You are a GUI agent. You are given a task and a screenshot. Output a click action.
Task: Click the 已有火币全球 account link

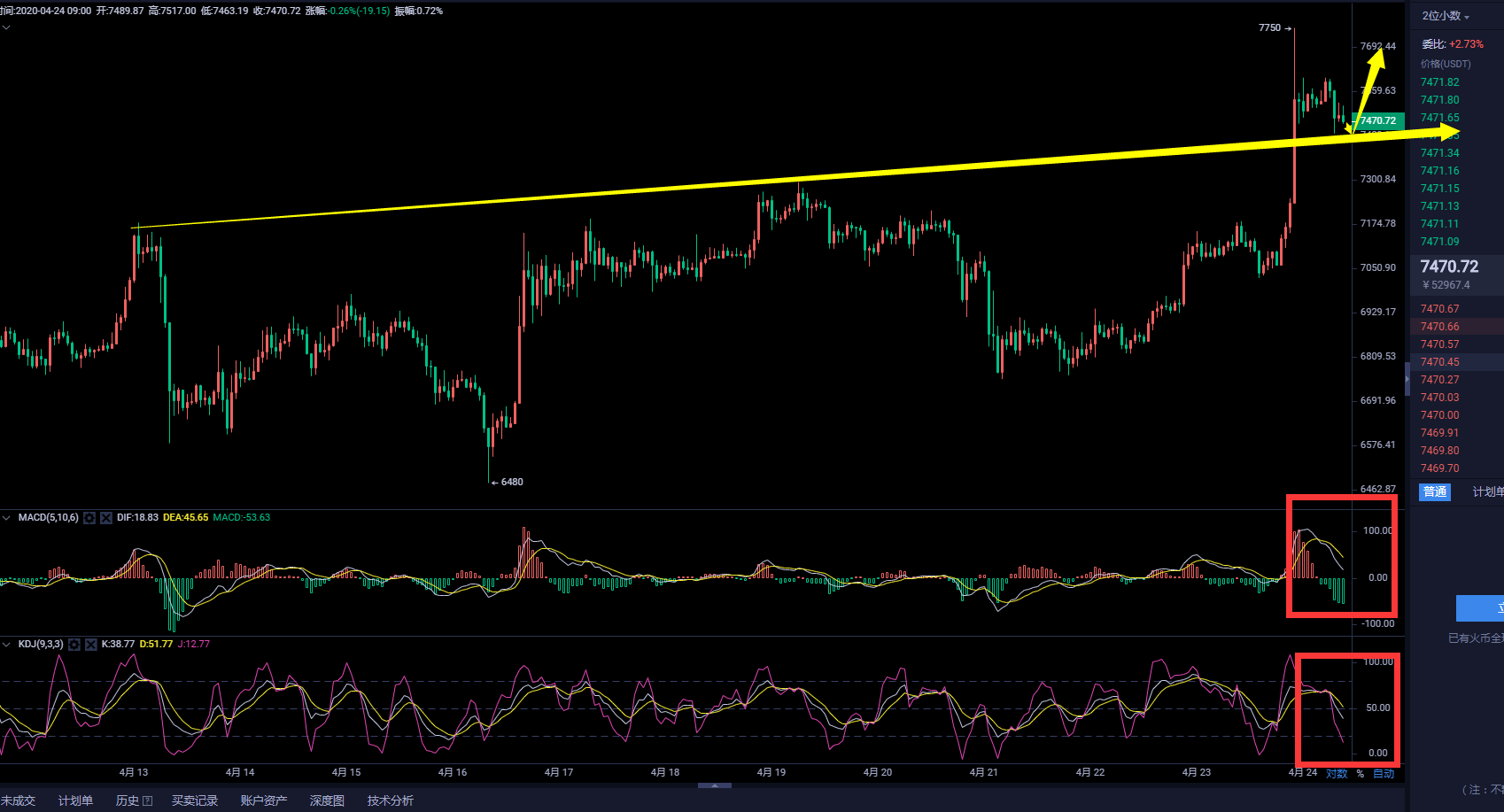click(1476, 638)
